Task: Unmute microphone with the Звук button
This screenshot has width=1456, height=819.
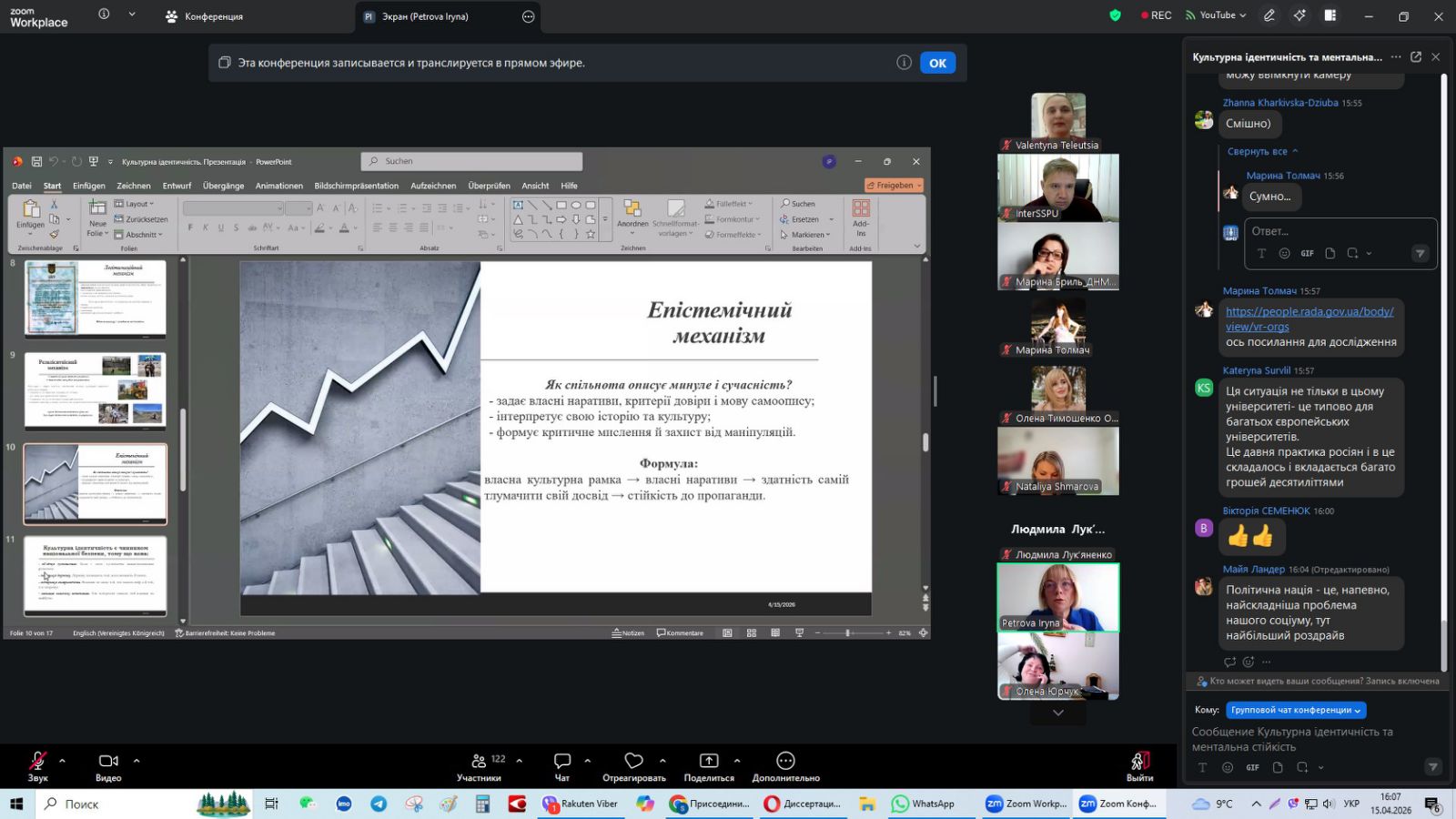Action: 37,762
